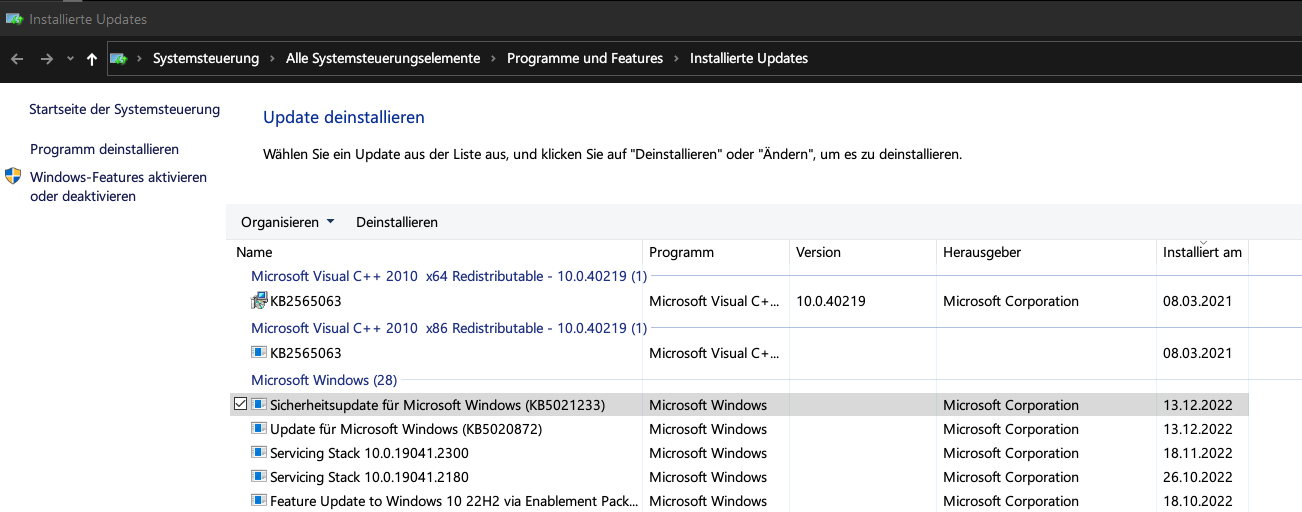Click the forward navigation arrow
This screenshot has width=1302, height=512.
[x=46, y=59]
